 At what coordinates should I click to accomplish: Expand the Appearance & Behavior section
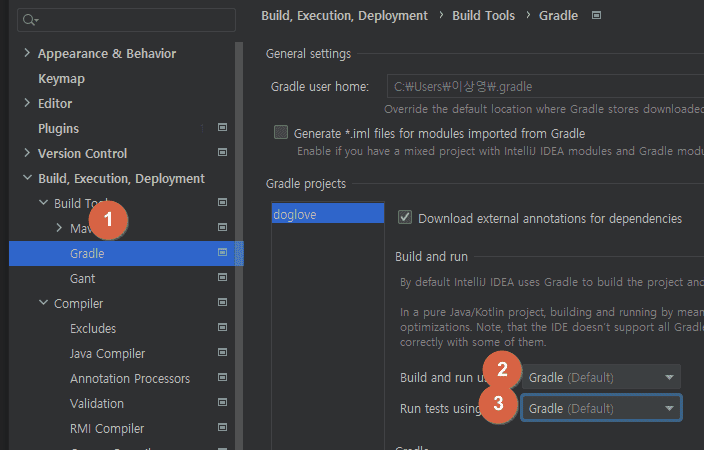pos(27,53)
